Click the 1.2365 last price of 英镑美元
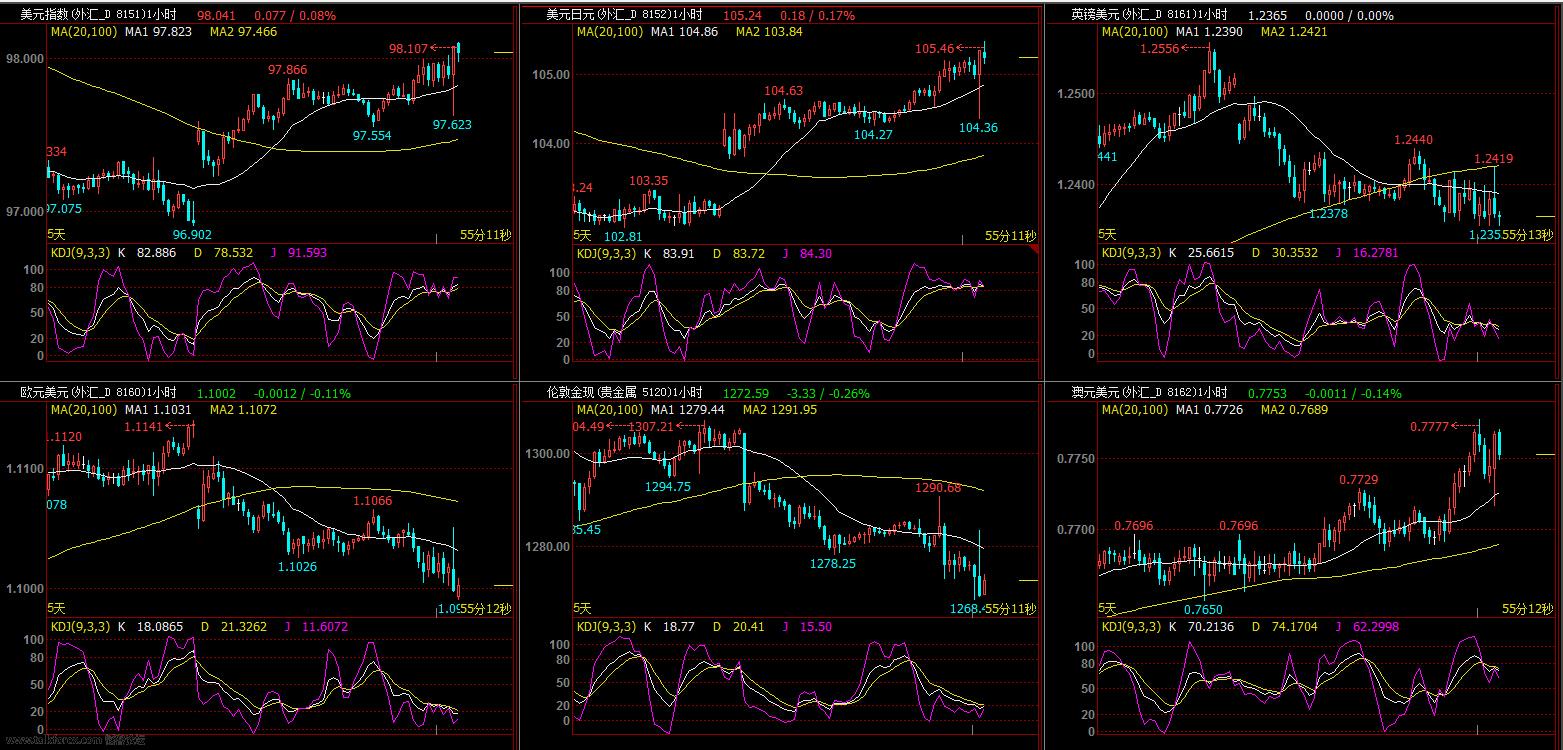This screenshot has width=1563, height=750. point(1268,16)
